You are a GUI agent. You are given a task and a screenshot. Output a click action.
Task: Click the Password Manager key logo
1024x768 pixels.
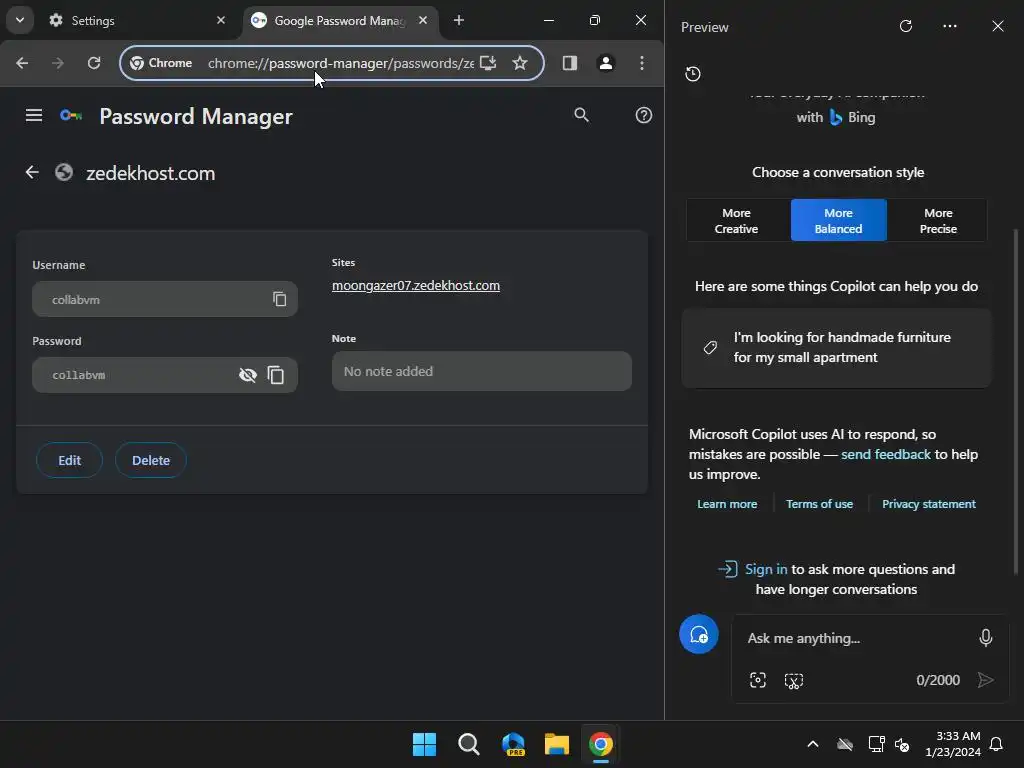(71, 116)
